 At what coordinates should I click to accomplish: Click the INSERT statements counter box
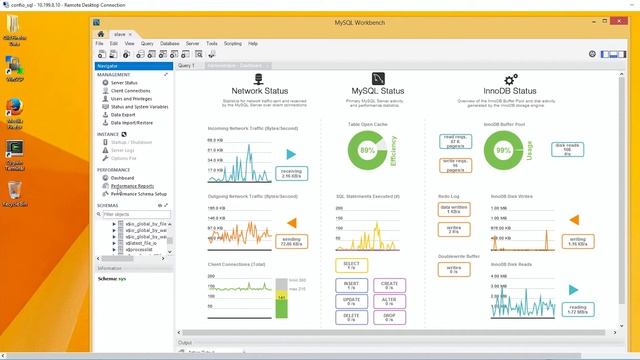351,285
